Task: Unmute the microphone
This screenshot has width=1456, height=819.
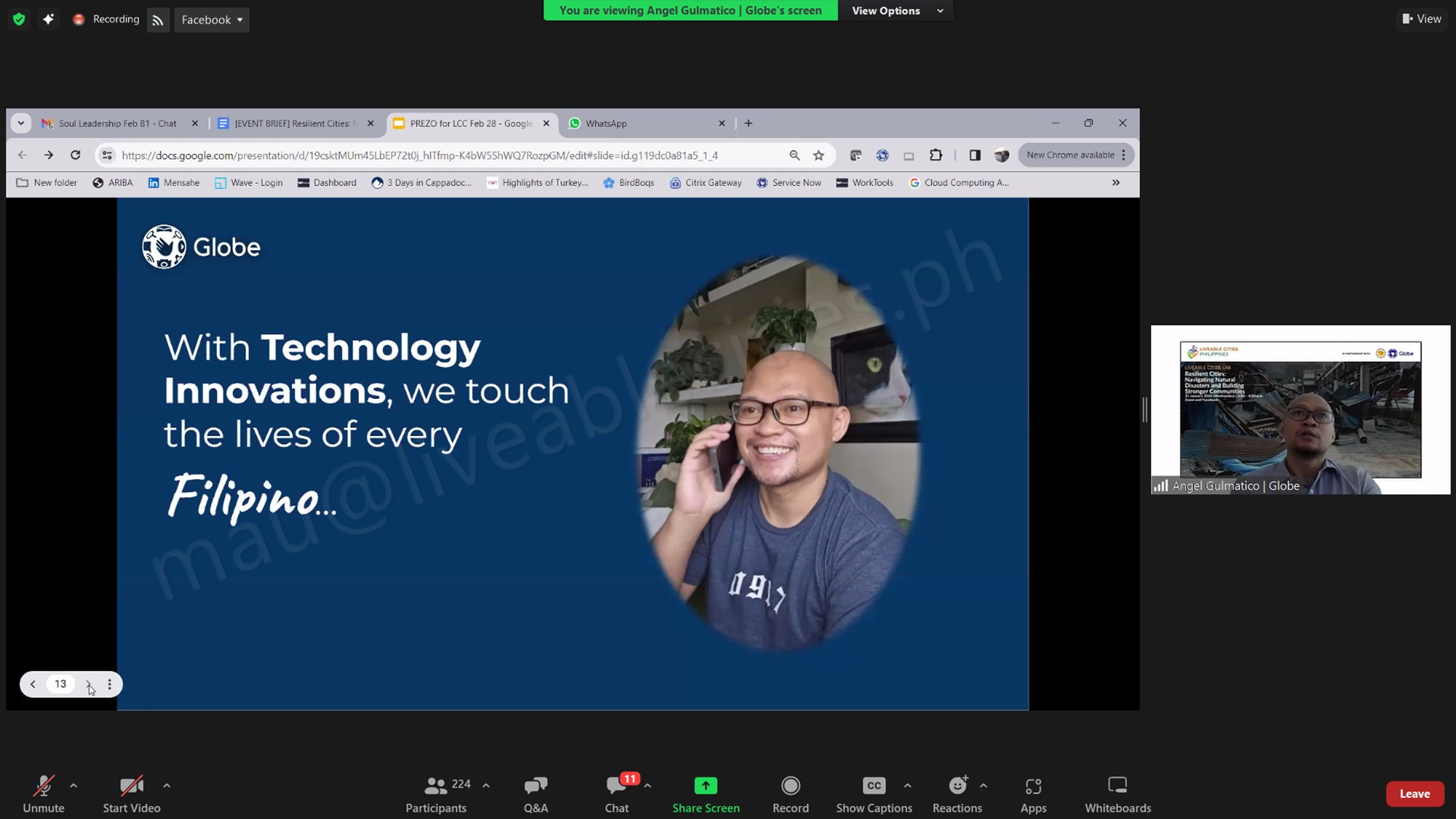Action: (44, 794)
